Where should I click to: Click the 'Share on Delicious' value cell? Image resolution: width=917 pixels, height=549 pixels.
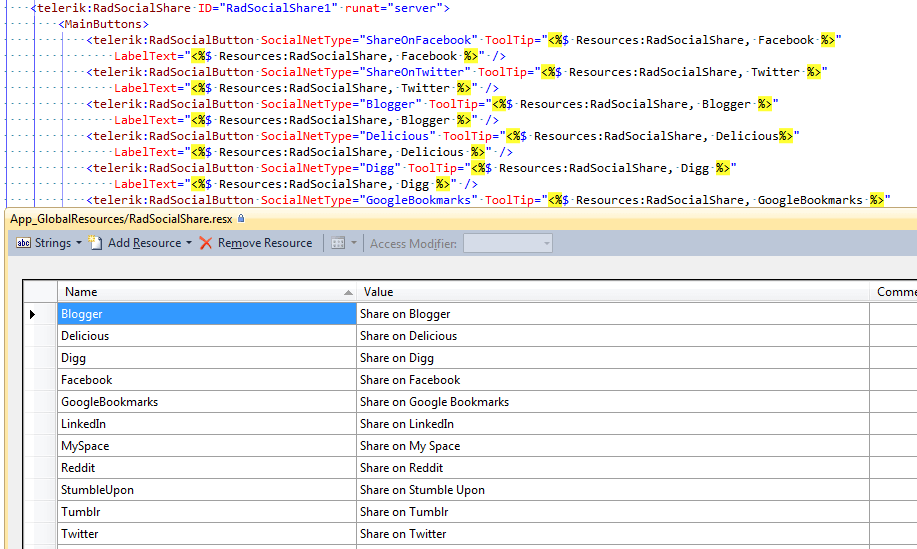point(612,336)
